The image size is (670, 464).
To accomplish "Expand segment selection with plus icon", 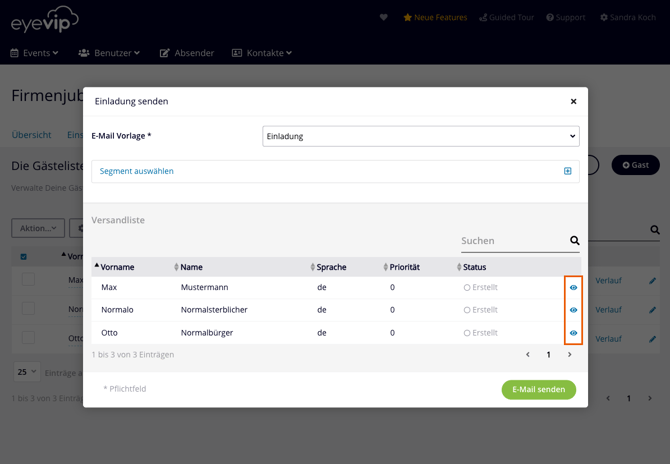I will pyautogui.click(x=567, y=171).
